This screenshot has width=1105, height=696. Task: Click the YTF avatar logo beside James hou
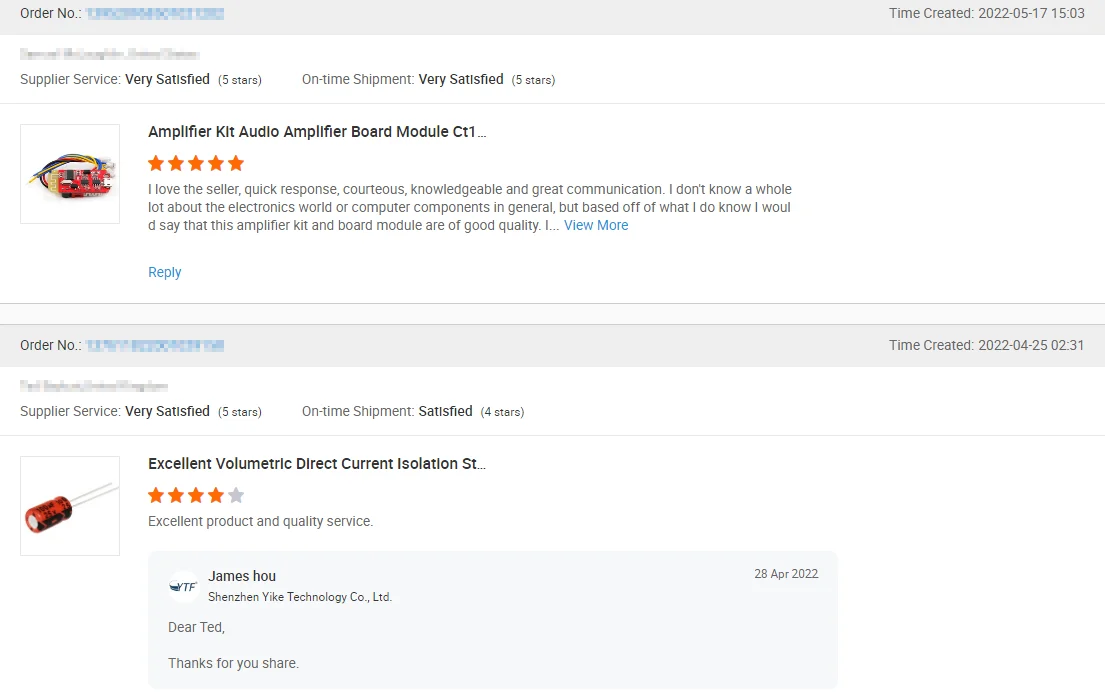pos(183,586)
